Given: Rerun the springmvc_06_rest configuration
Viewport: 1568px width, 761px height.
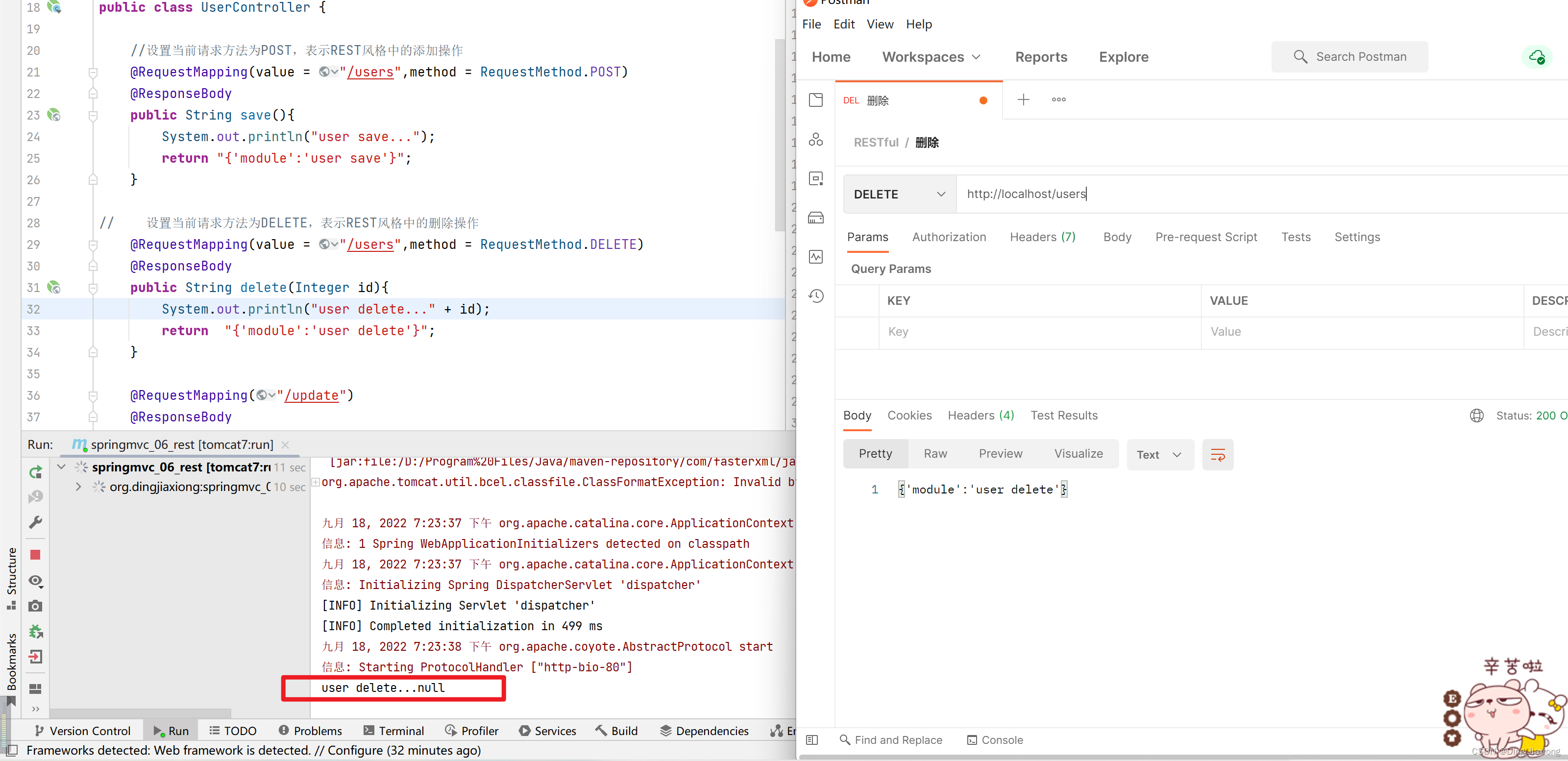Looking at the screenshot, I should click(x=35, y=472).
